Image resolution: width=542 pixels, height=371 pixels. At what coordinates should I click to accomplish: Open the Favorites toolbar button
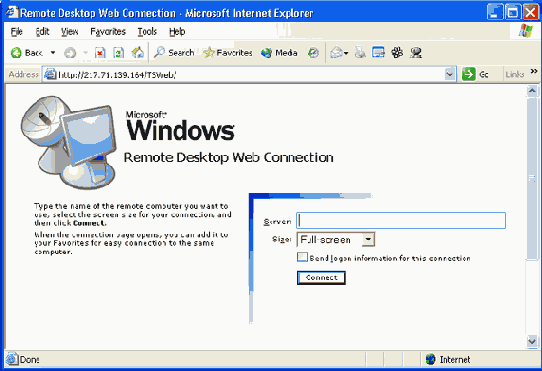pyautogui.click(x=228, y=53)
